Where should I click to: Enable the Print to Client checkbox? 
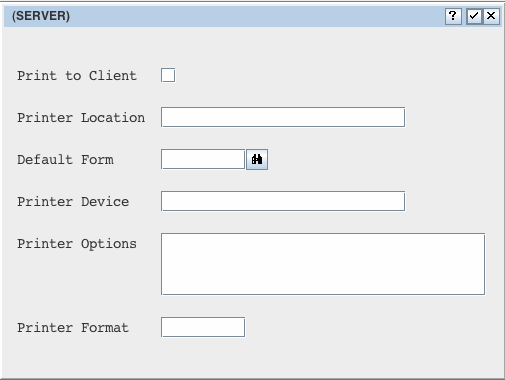pyautogui.click(x=168, y=75)
